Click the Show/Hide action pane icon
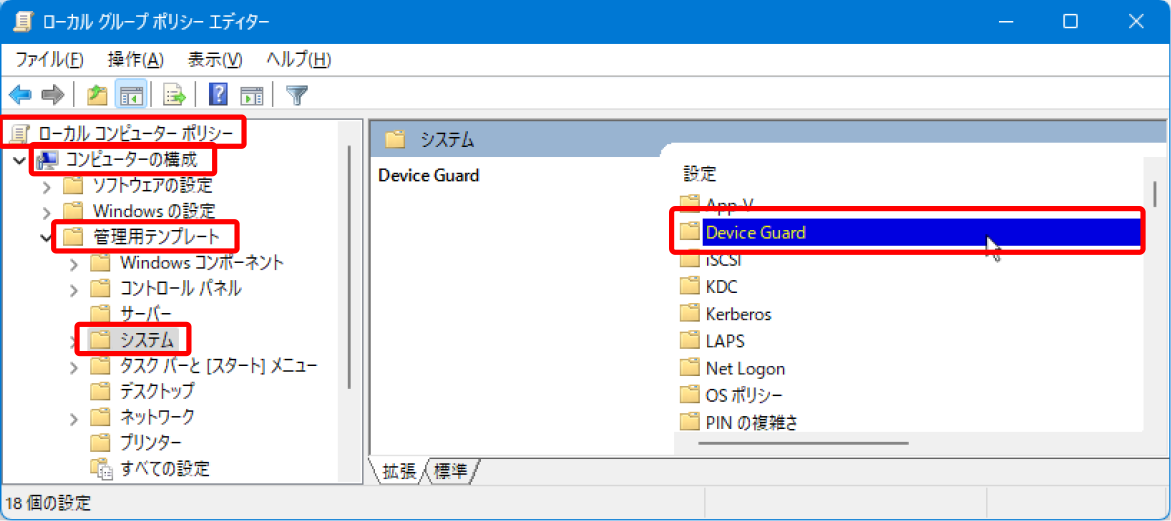The height and width of the screenshot is (521, 1171). [252, 95]
